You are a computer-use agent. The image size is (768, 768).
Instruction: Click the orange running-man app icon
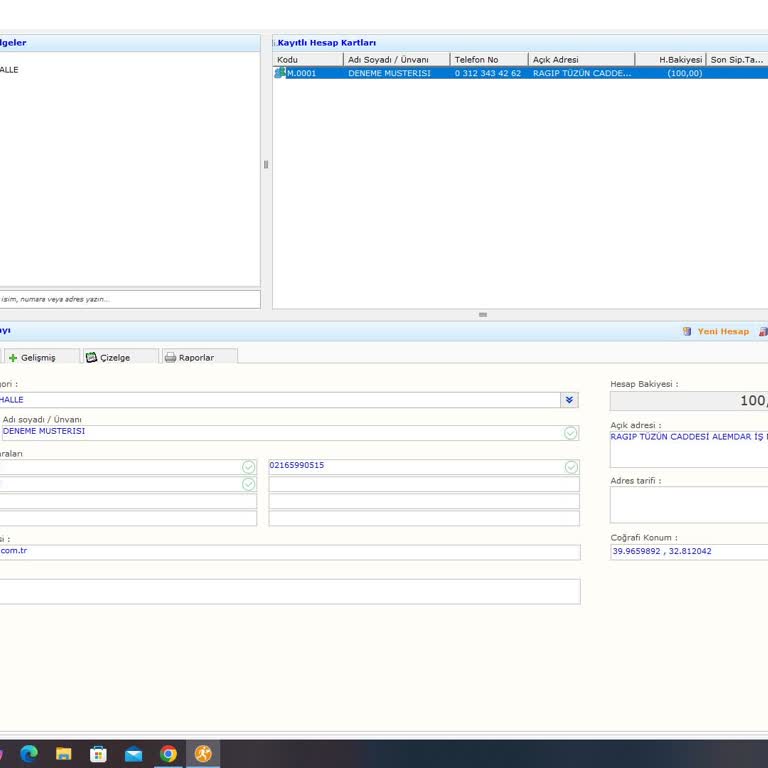[203, 754]
